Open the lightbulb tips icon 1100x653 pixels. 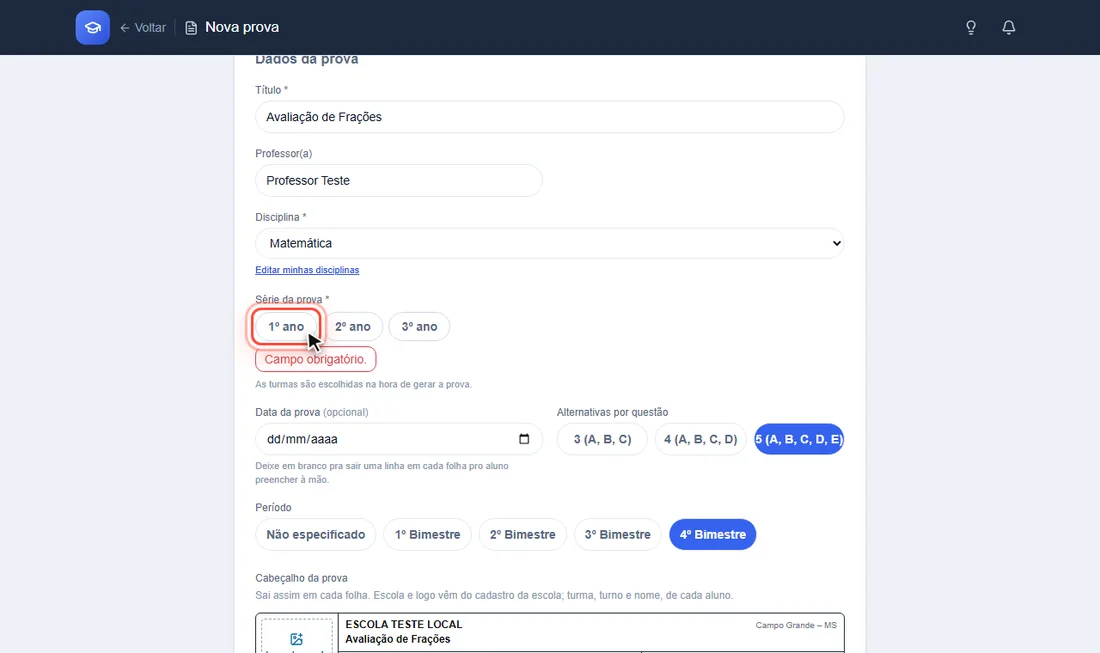click(x=971, y=27)
